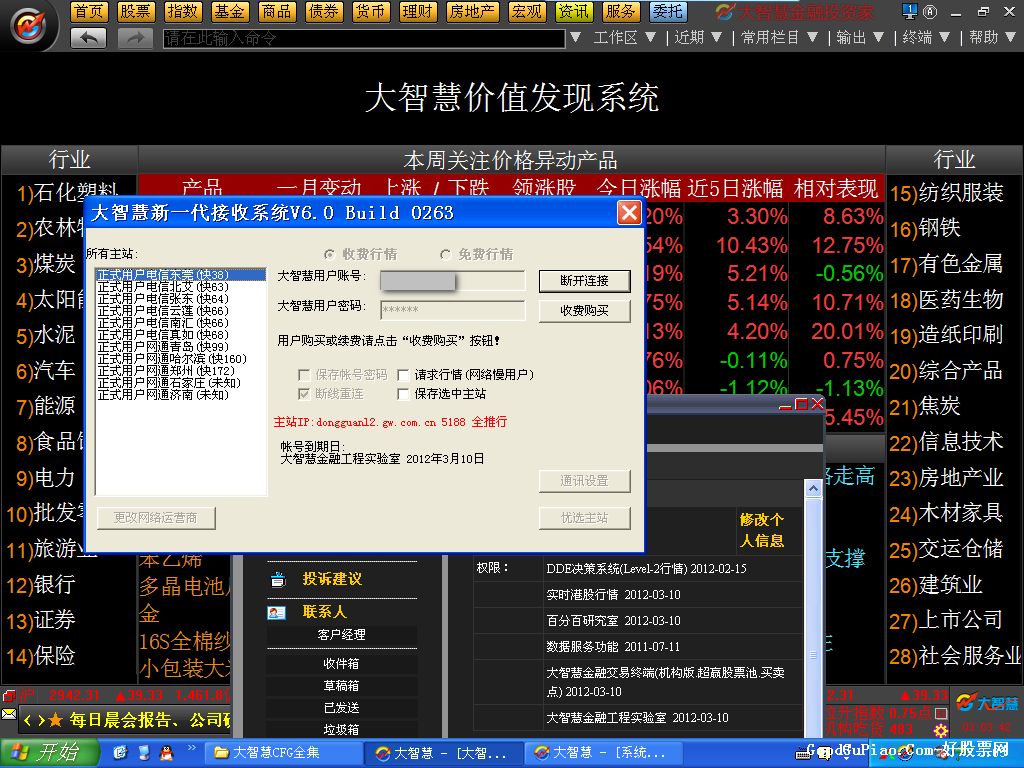Click the scrollbar up arrow in account panel
The width and height of the screenshot is (1024, 768).
813,488
